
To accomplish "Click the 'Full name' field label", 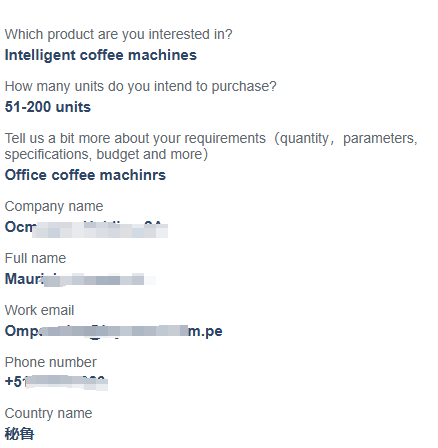I will [x=35, y=258].
